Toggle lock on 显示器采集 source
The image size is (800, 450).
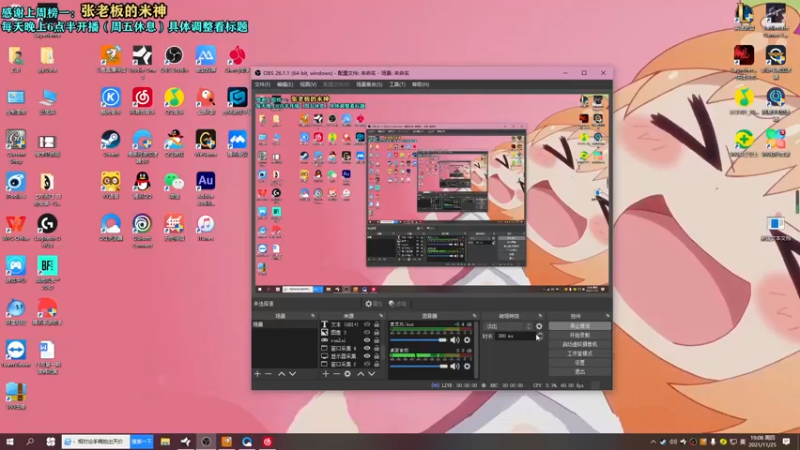pos(377,356)
